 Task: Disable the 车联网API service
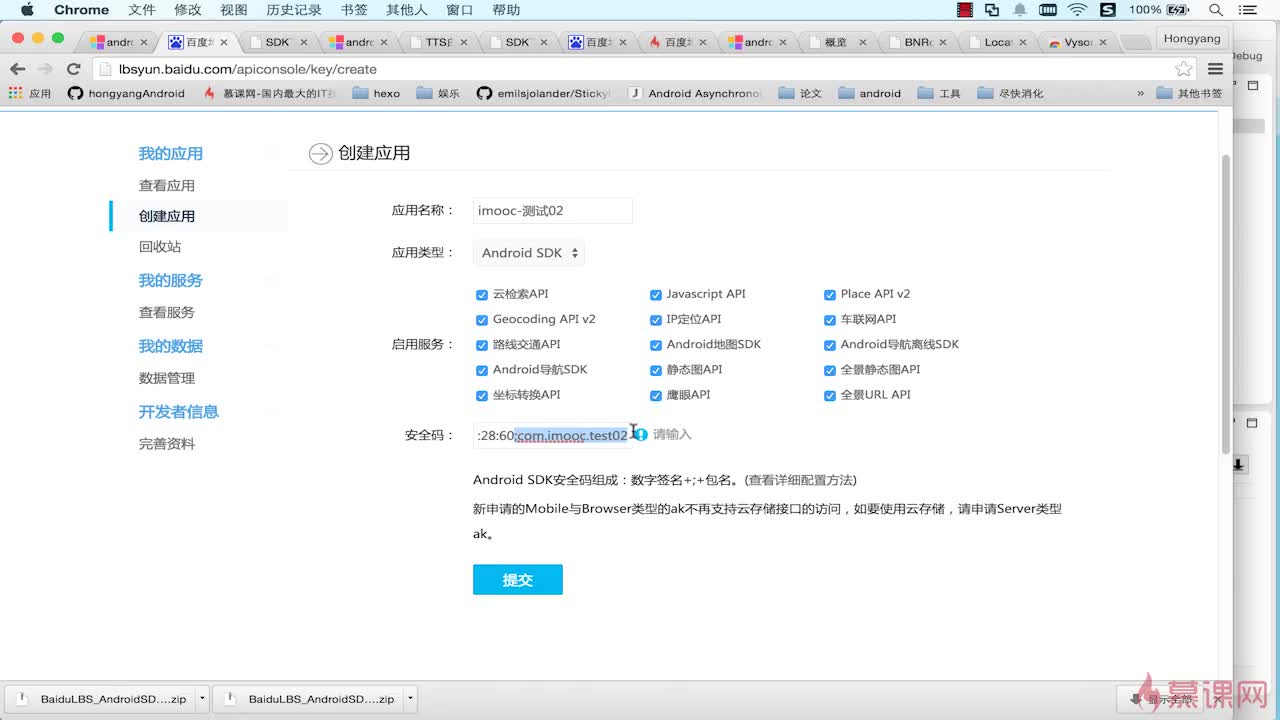point(830,320)
